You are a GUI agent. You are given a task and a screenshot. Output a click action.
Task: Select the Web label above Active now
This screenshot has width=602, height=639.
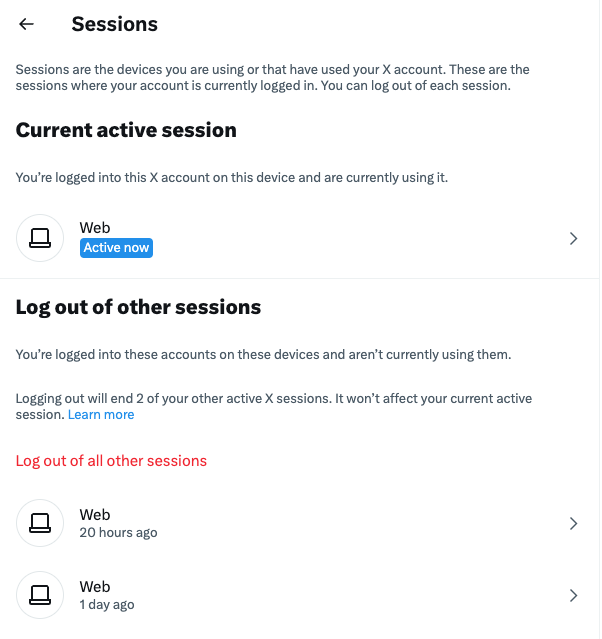point(95,228)
